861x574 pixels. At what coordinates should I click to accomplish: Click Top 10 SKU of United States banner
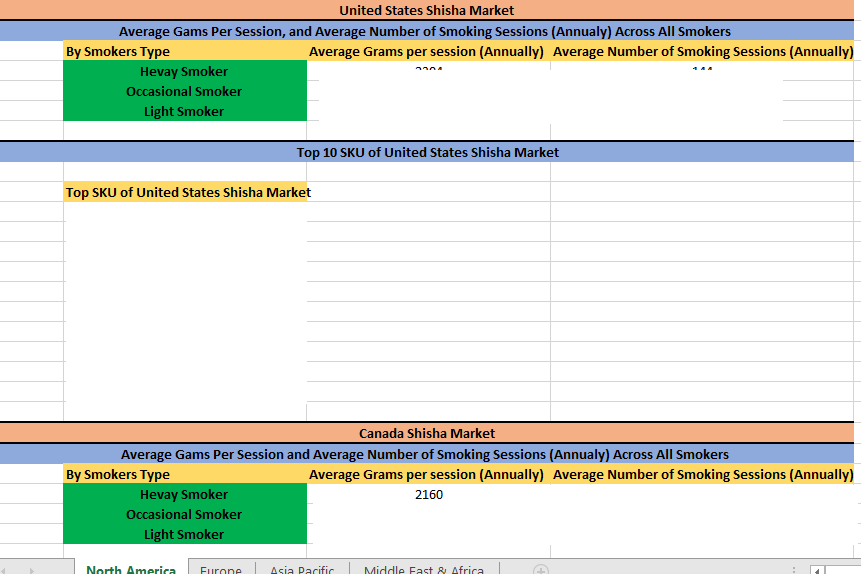click(427, 152)
